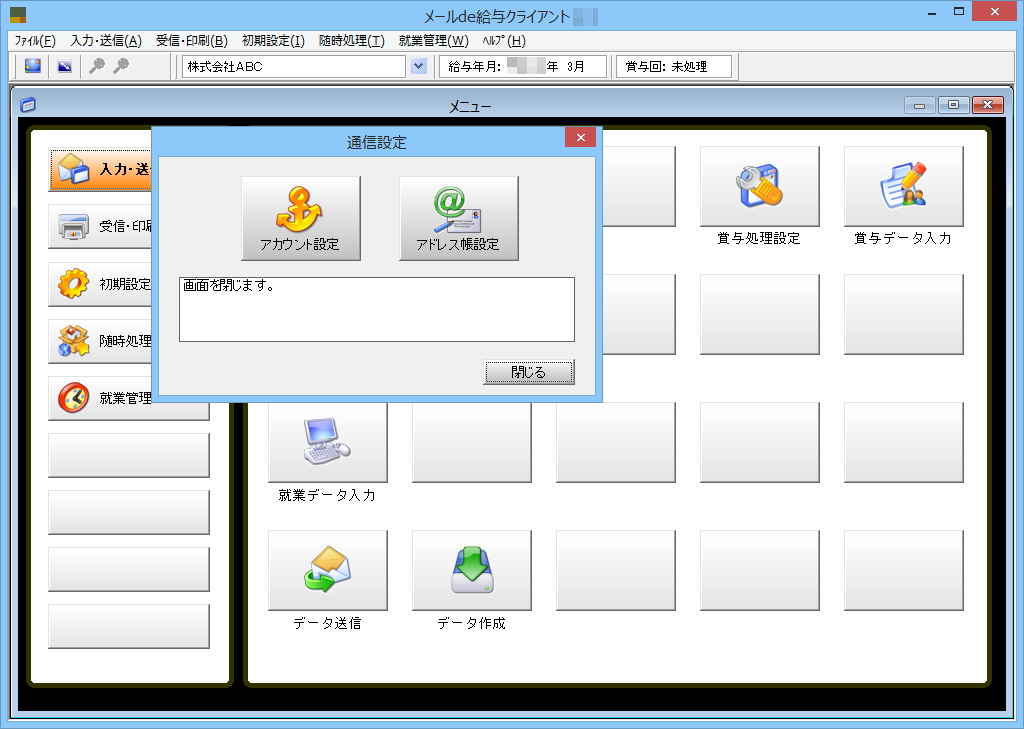Open the 入力・送信(A) menu
1024x729 pixels.
click(x=106, y=40)
